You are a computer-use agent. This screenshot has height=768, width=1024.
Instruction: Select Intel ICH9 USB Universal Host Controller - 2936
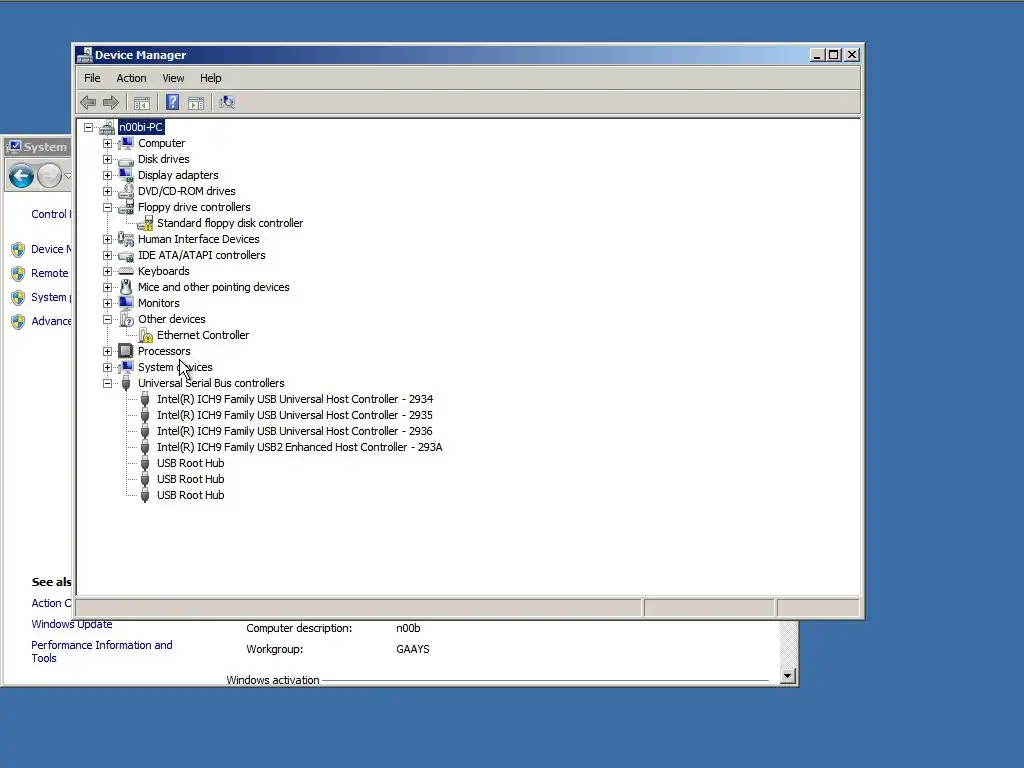click(295, 431)
